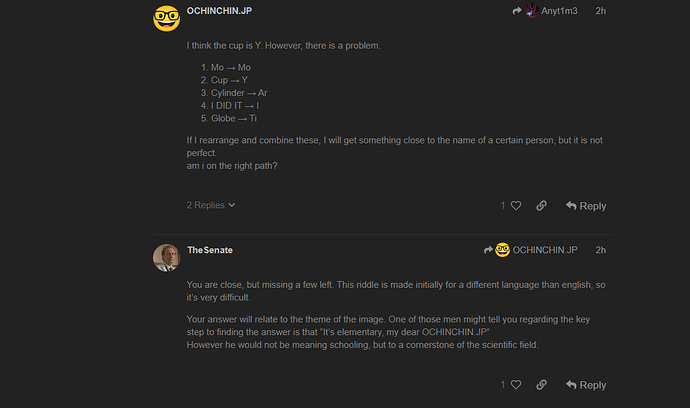This screenshot has width=690, height=408.
Task: Open small OCHINCHIN.JP emoji avatar in reply header
Action: point(502,250)
